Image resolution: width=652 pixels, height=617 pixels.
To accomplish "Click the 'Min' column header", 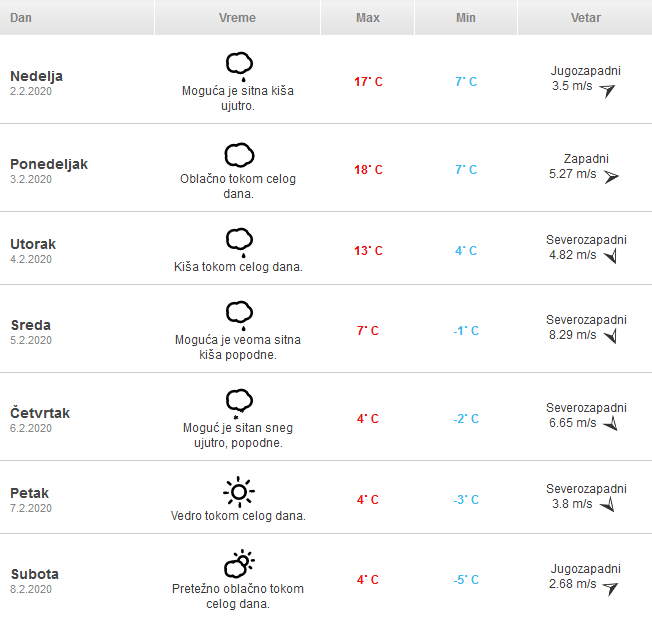I will point(465,19).
